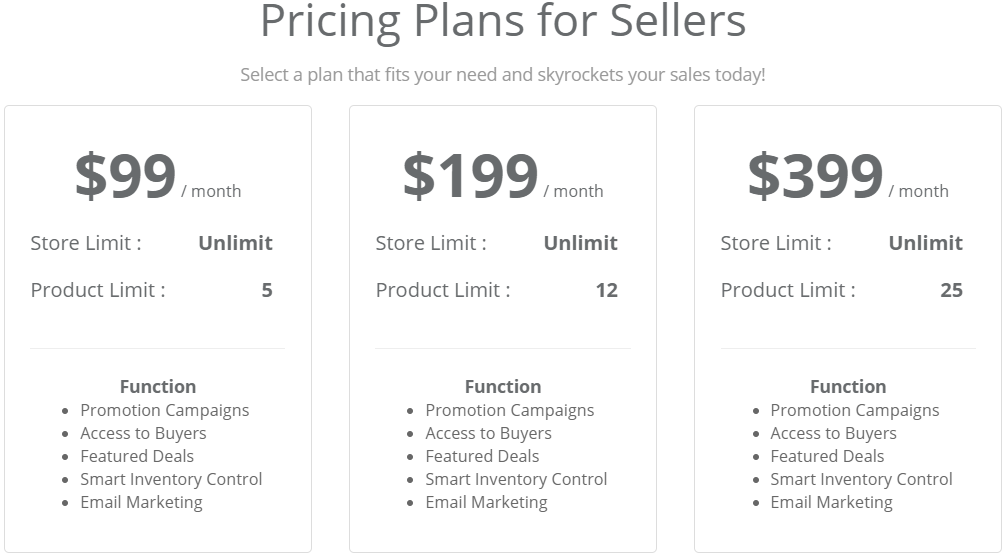The height and width of the screenshot is (554, 1008).
Task: Click Function heading in the $99 plan
Action: tap(158, 386)
